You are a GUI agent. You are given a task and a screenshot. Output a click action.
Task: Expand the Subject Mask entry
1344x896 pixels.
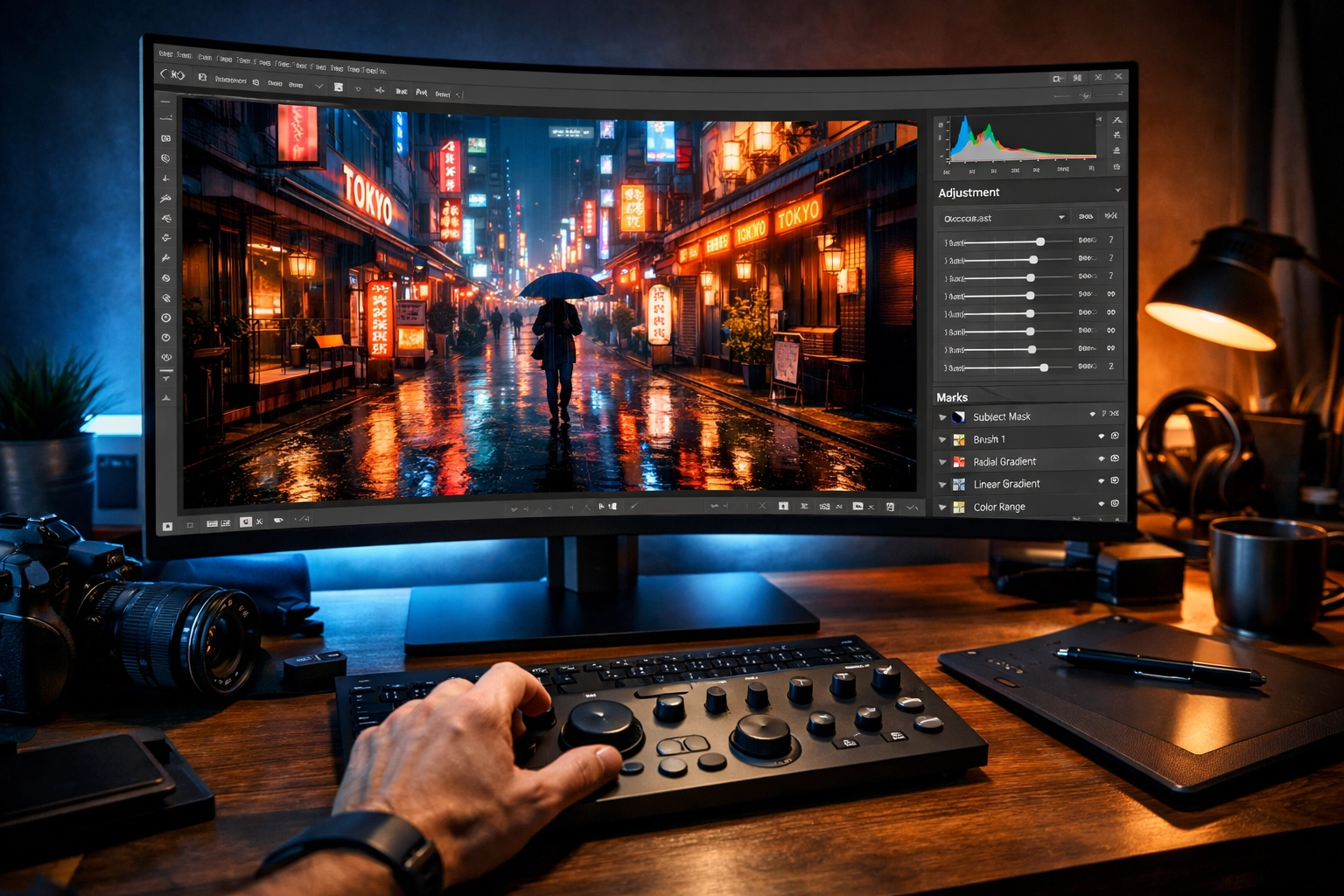click(x=942, y=416)
